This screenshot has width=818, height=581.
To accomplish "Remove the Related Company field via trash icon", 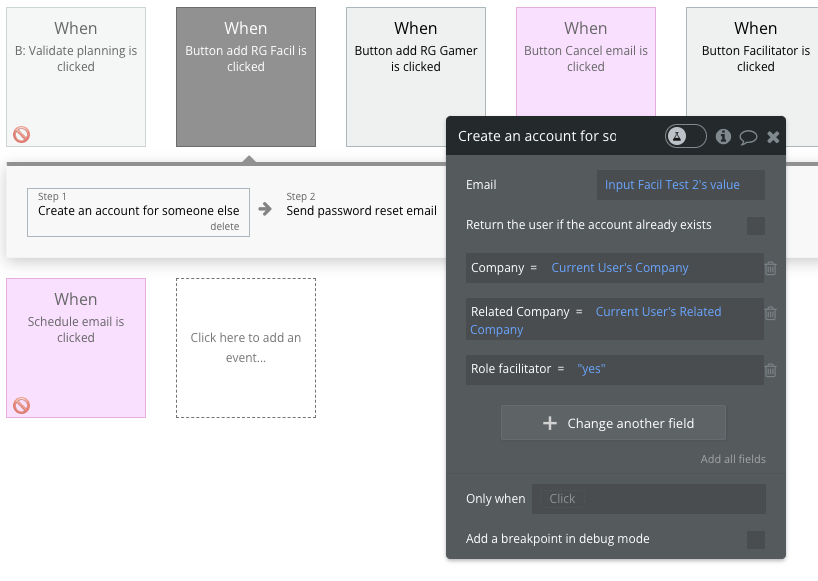I will 771,313.
